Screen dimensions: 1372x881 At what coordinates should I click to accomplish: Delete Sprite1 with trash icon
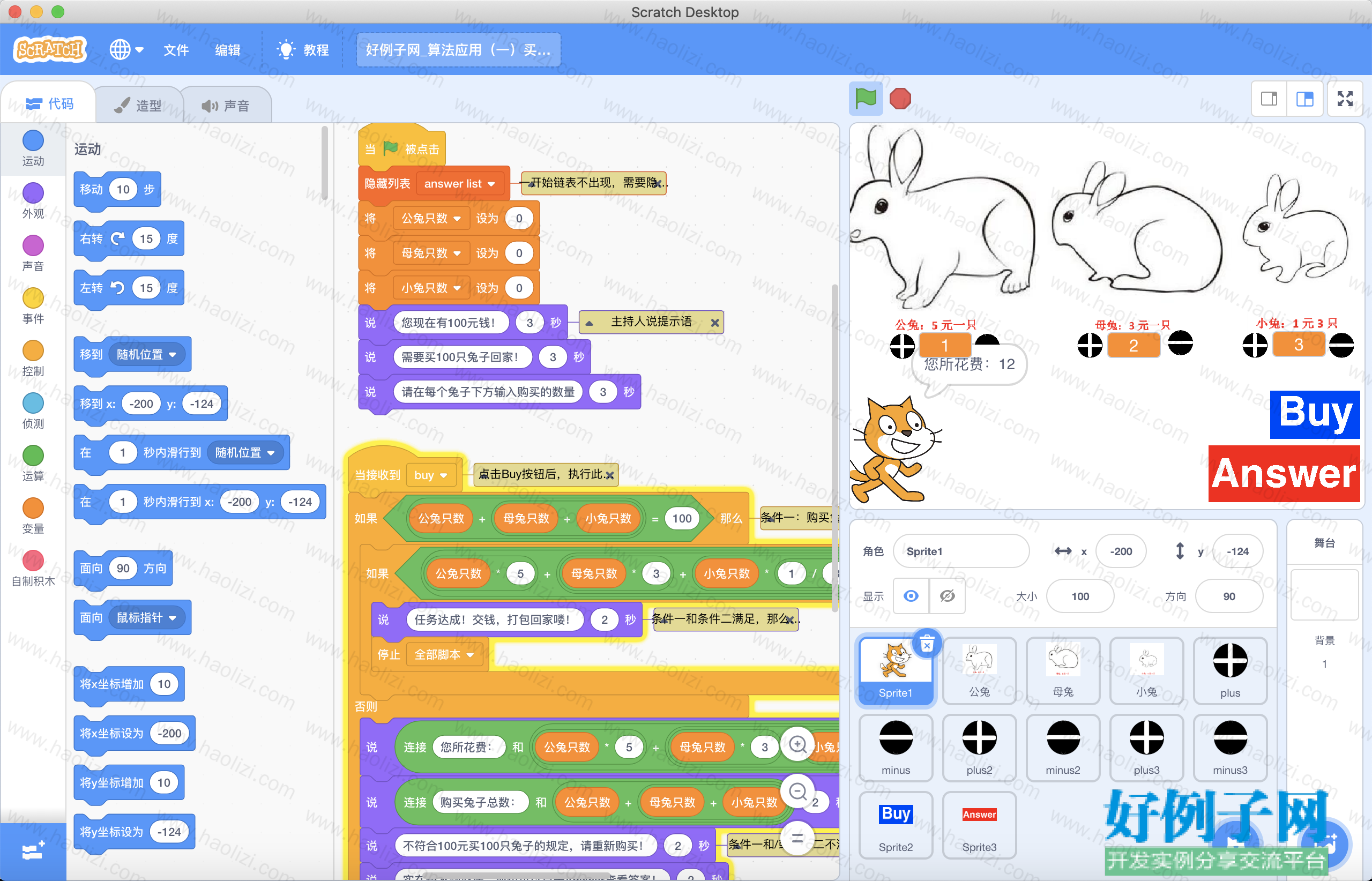pyautogui.click(x=927, y=644)
